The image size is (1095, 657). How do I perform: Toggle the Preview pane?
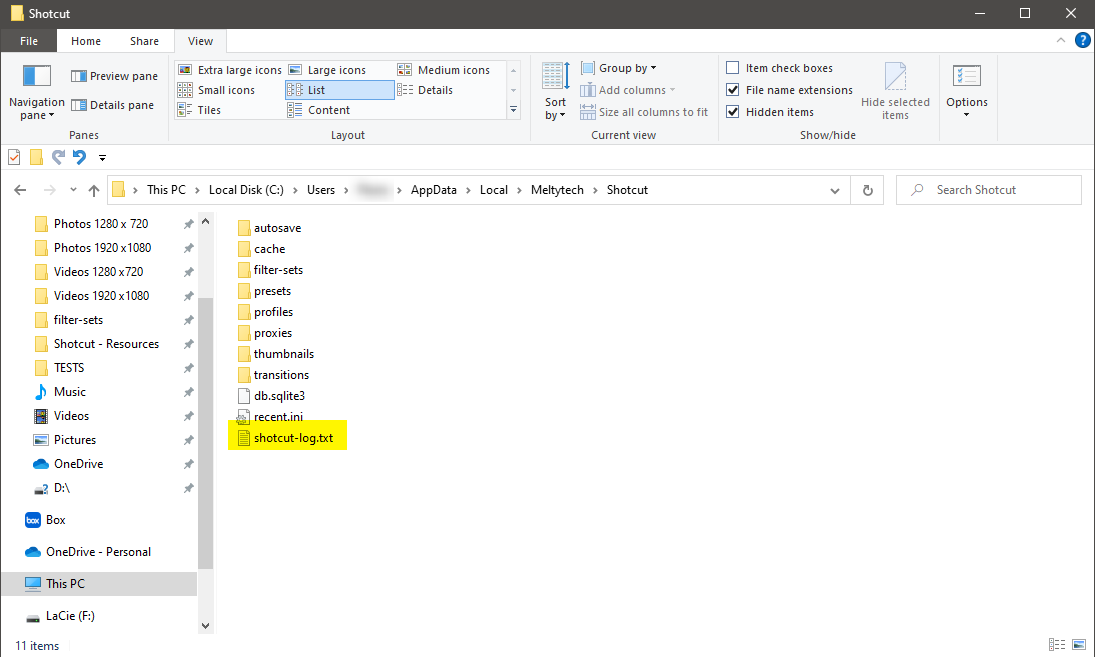pyautogui.click(x=115, y=76)
